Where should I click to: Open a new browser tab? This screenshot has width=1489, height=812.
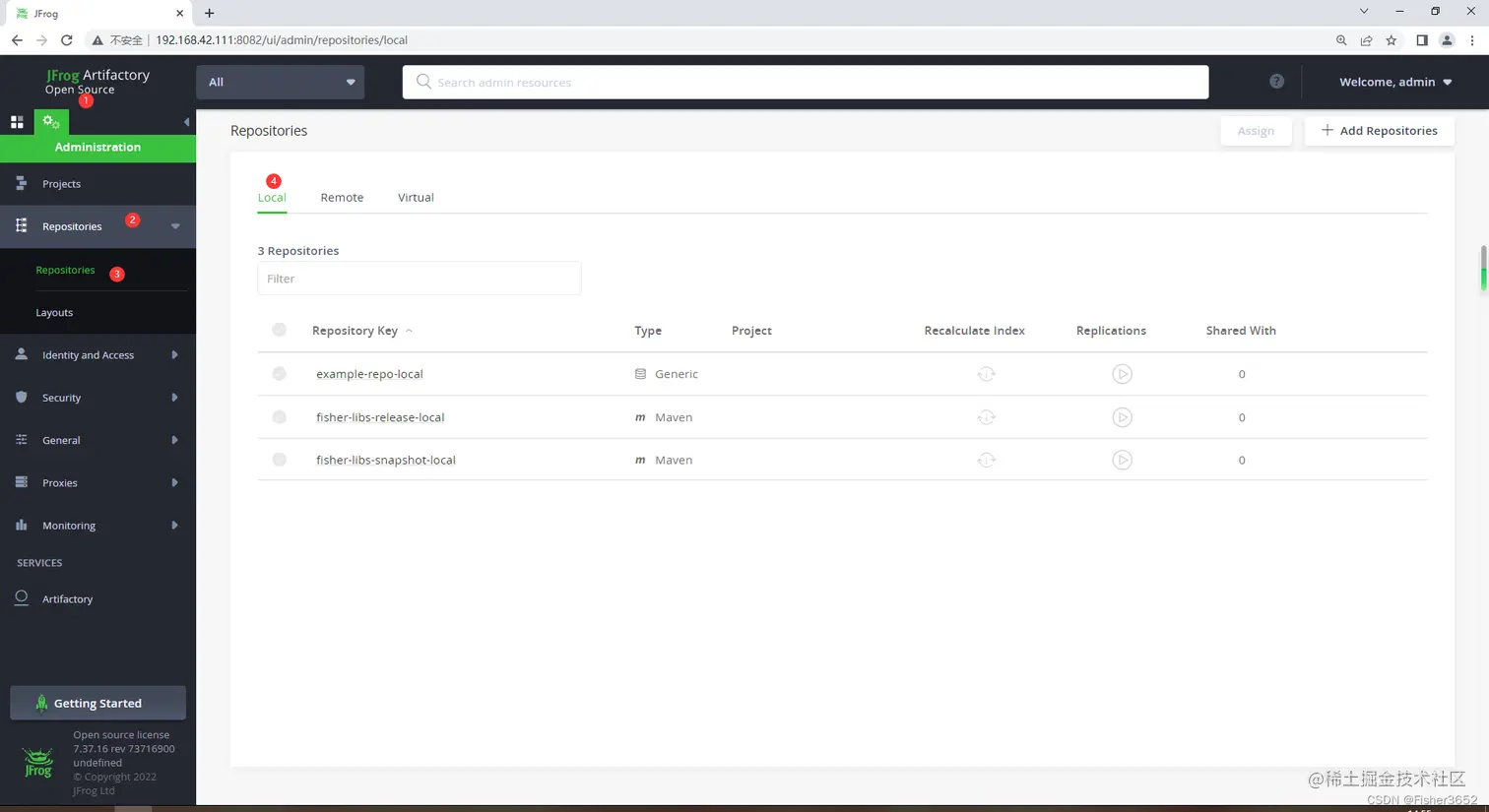click(x=209, y=13)
